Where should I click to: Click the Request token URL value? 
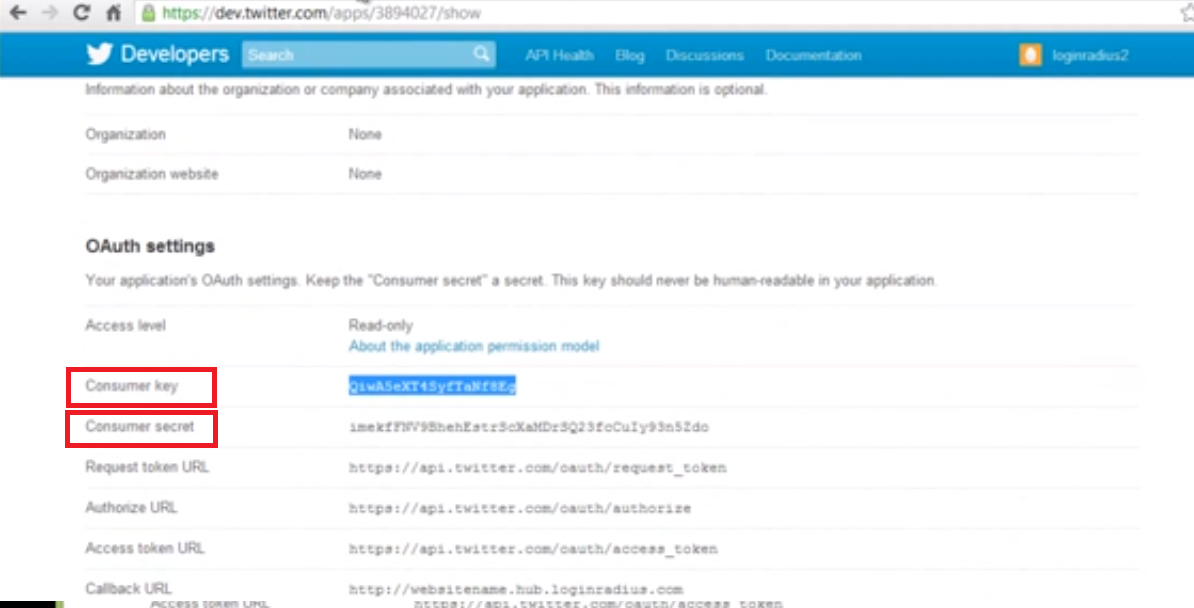coord(538,468)
